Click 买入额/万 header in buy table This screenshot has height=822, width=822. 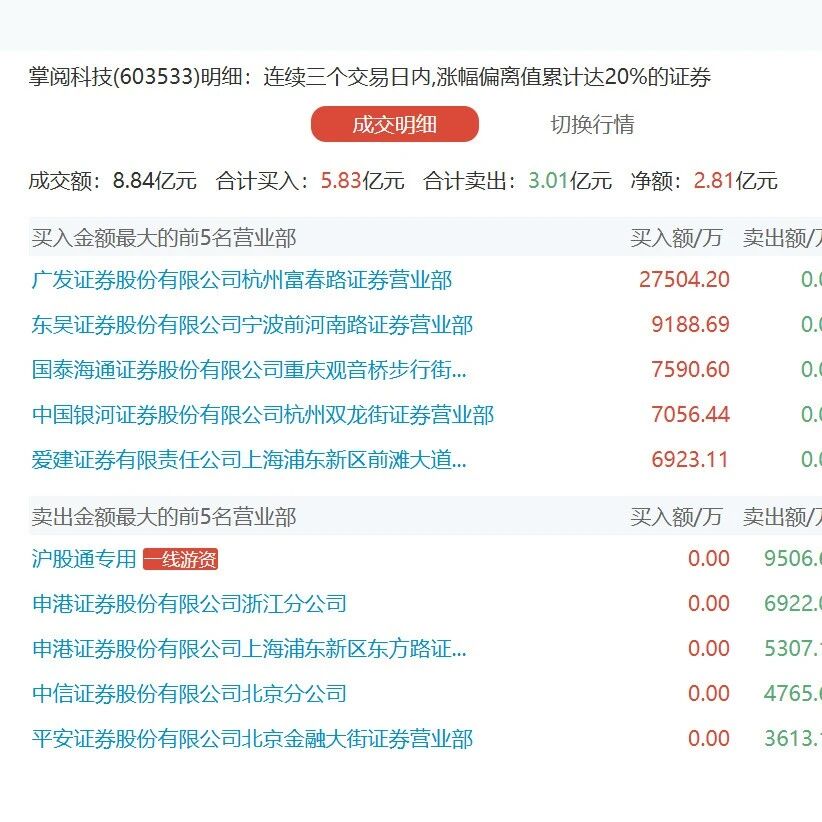pos(676,239)
